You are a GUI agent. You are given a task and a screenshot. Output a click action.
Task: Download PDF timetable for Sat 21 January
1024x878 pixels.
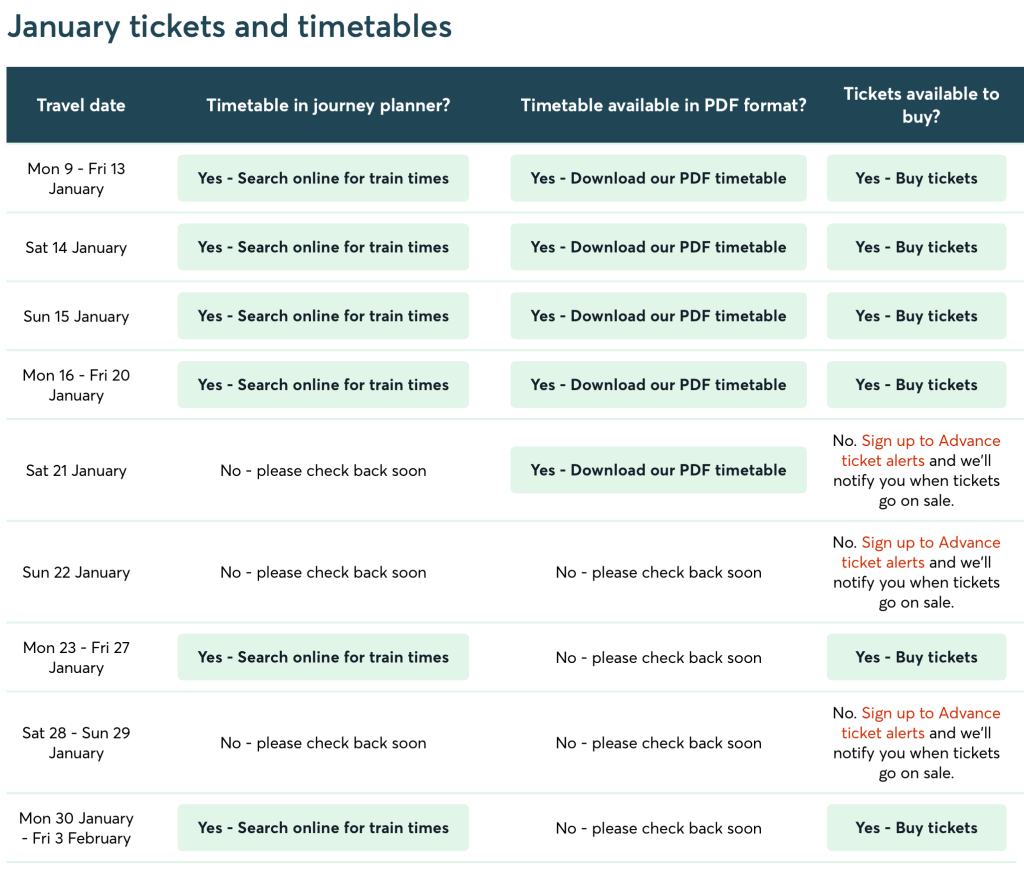[x=658, y=470]
